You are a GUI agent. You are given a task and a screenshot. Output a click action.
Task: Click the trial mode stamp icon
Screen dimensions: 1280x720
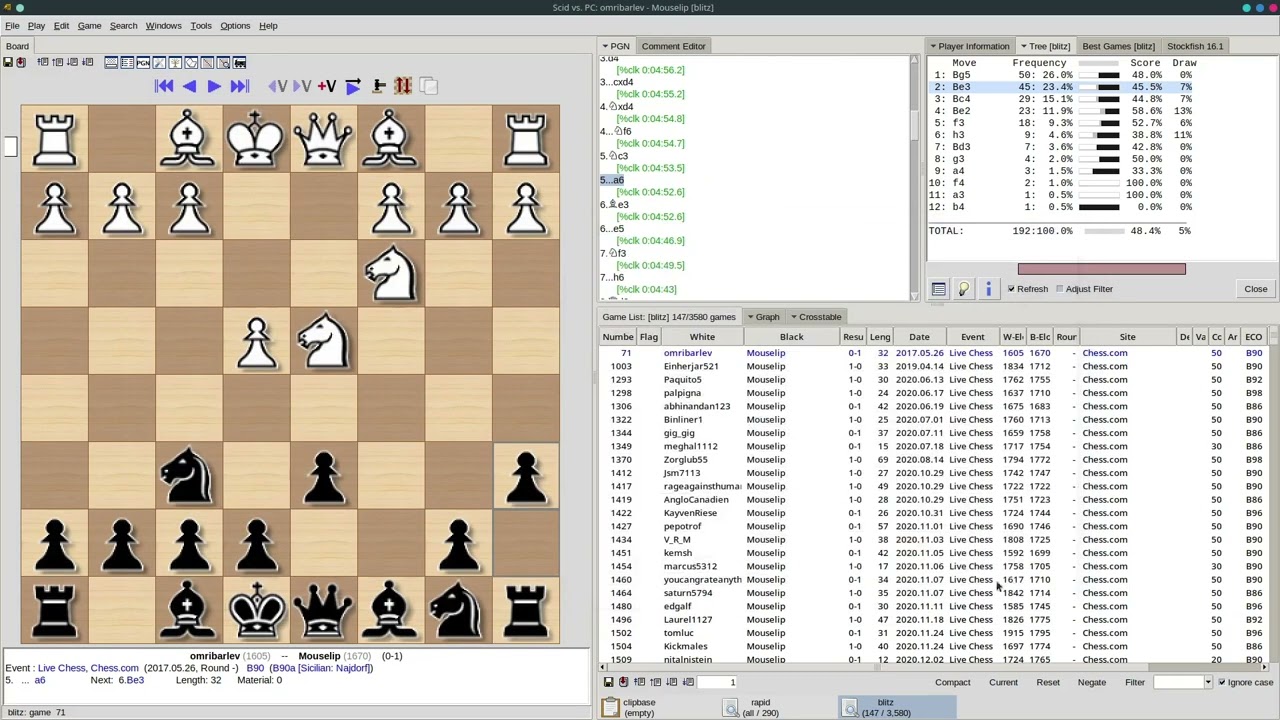click(379, 87)
